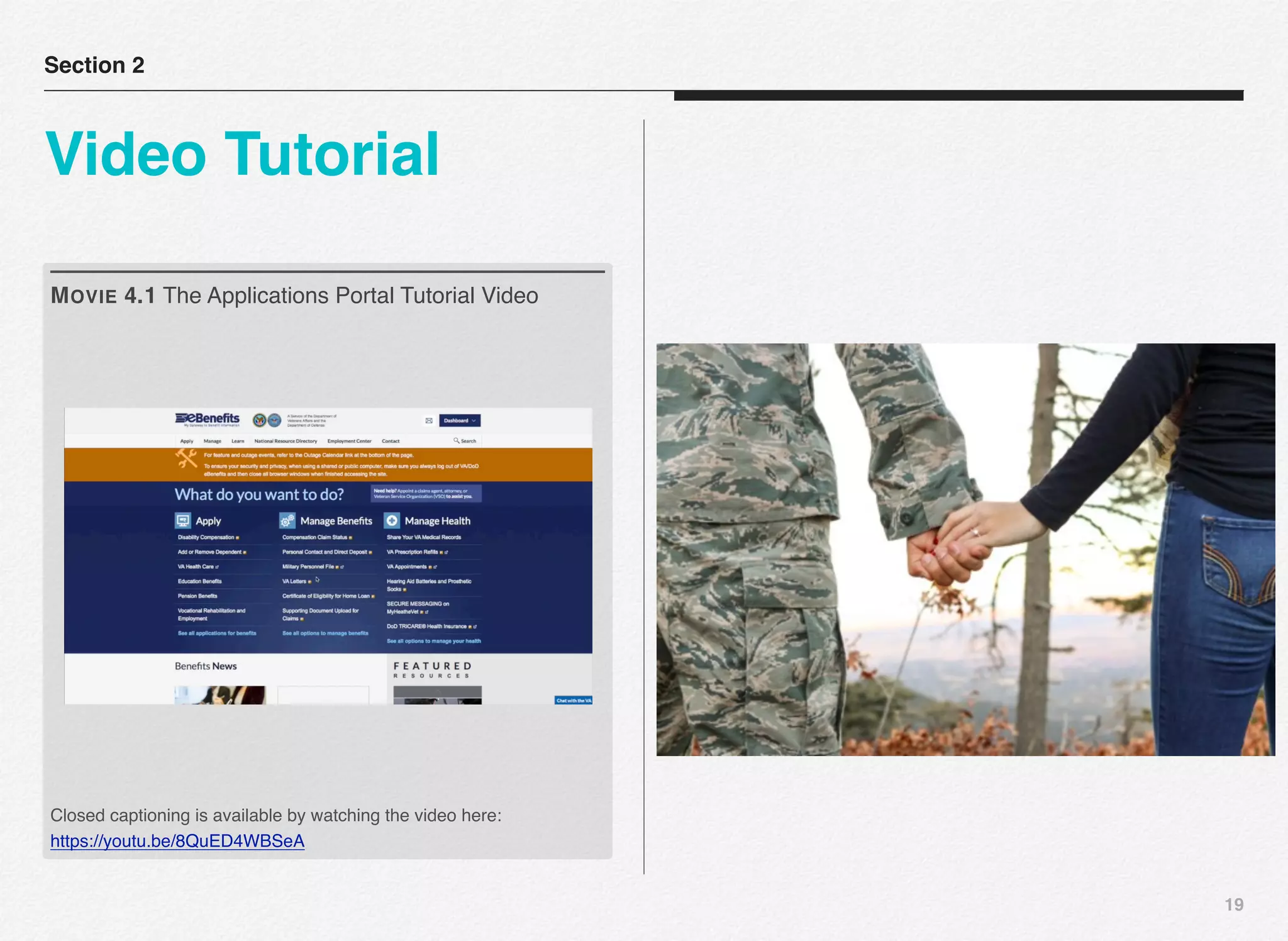This screenshot has height=941, width=1288.
Task: Open the Employment Center menu item
Action: pyautogui.click(x=349, y=442)
